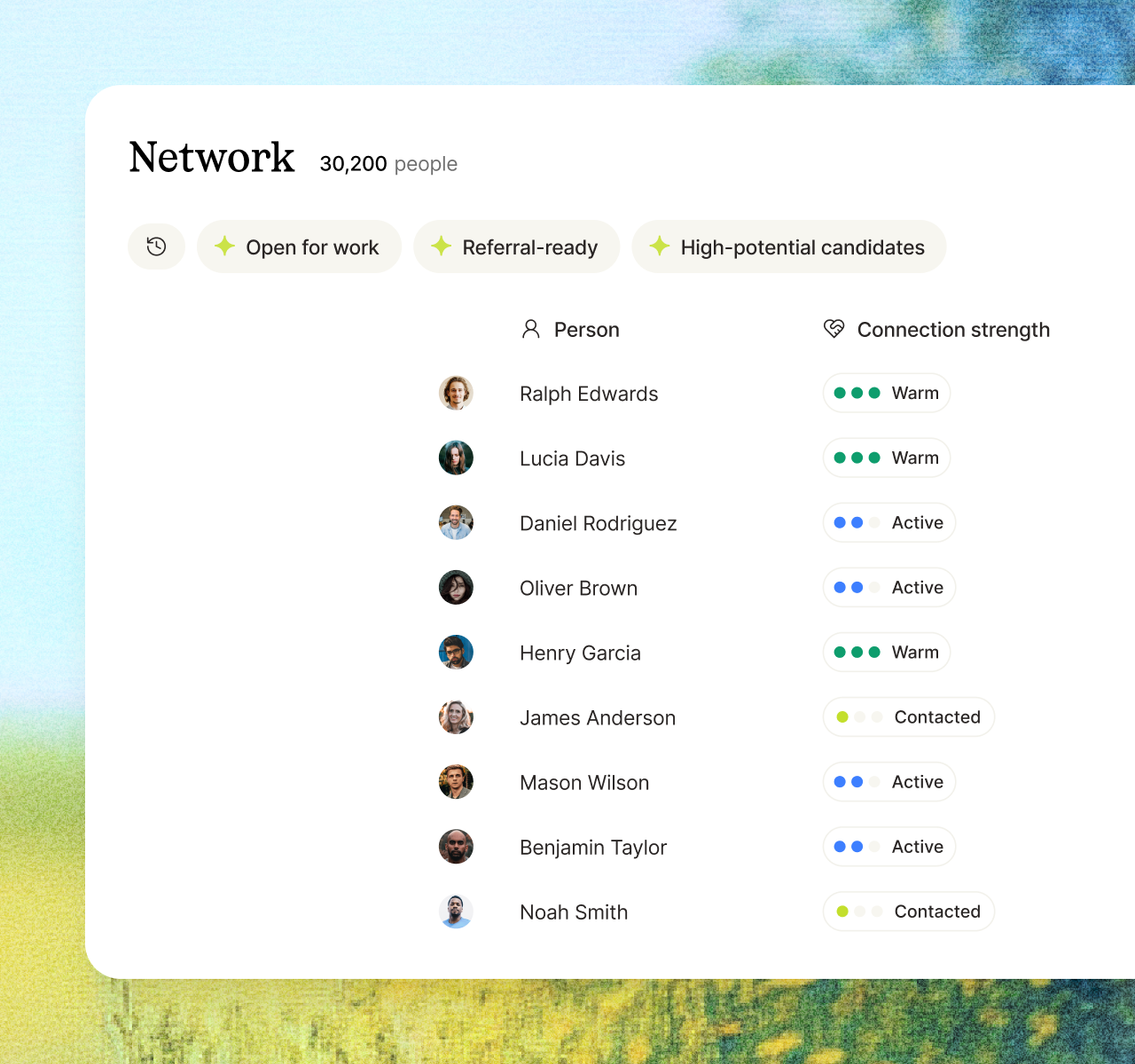Select Ralph Edwards's name
This screenshot has height=1064, width=1135.
coord(589,394)
